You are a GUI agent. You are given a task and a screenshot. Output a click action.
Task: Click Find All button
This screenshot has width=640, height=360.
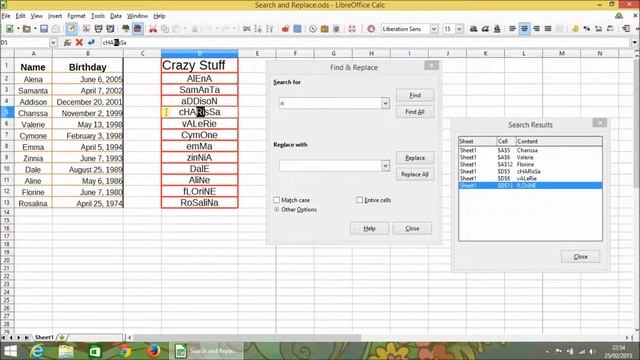click(x=415, y=112)
